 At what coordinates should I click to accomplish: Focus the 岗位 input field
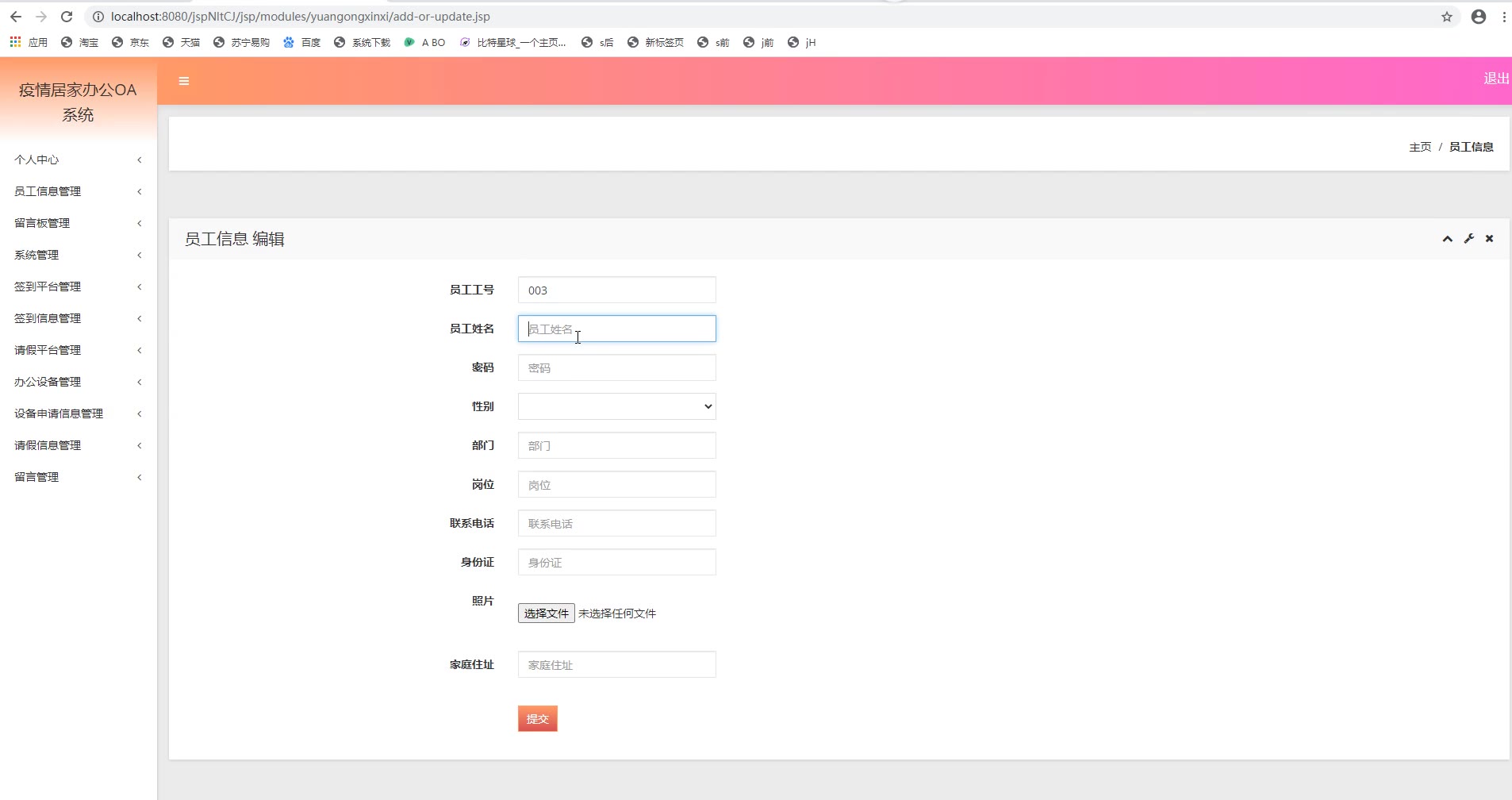(617, 484)
